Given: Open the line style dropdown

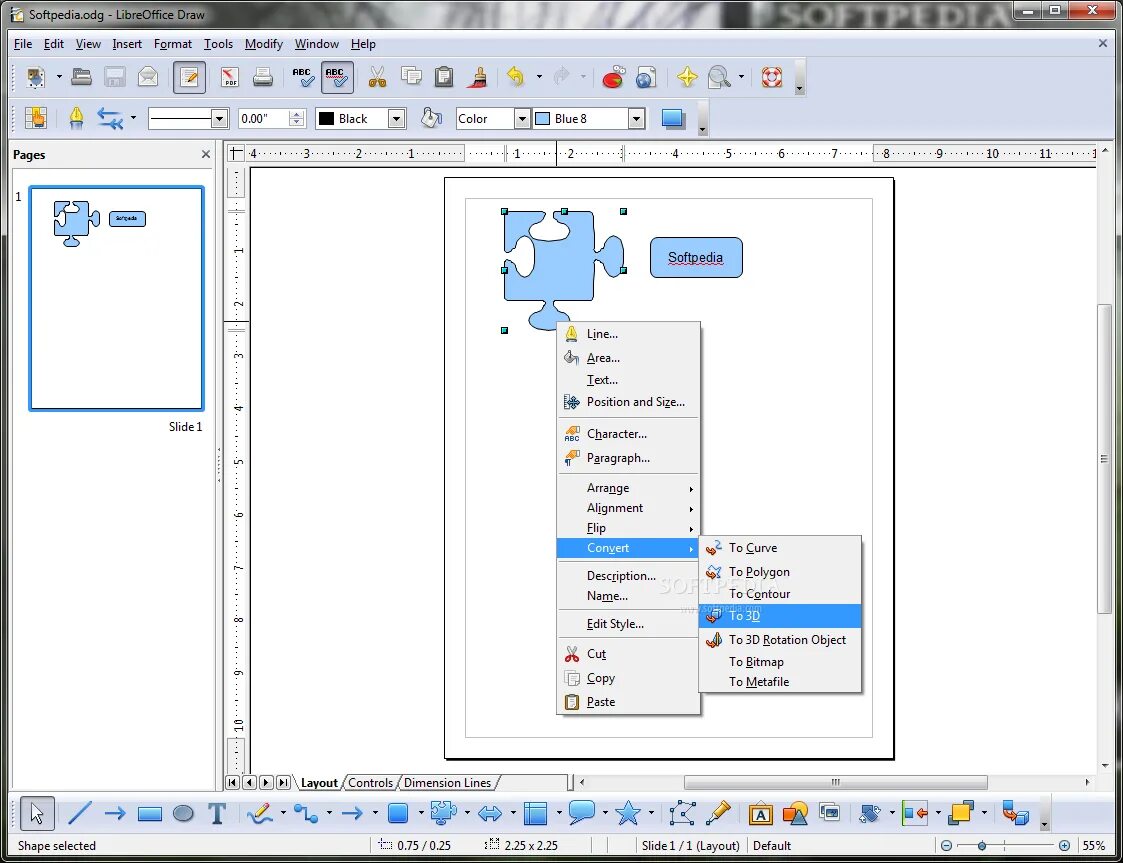Looking at the screenshot, I should point(220,119).
